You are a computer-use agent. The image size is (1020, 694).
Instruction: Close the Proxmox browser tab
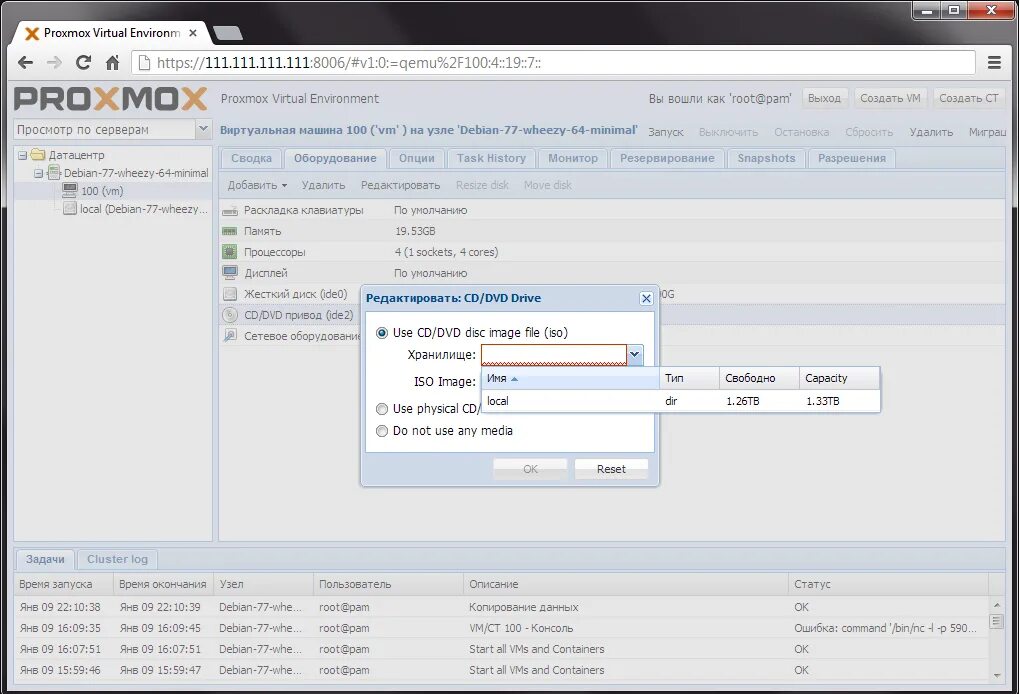193,33
